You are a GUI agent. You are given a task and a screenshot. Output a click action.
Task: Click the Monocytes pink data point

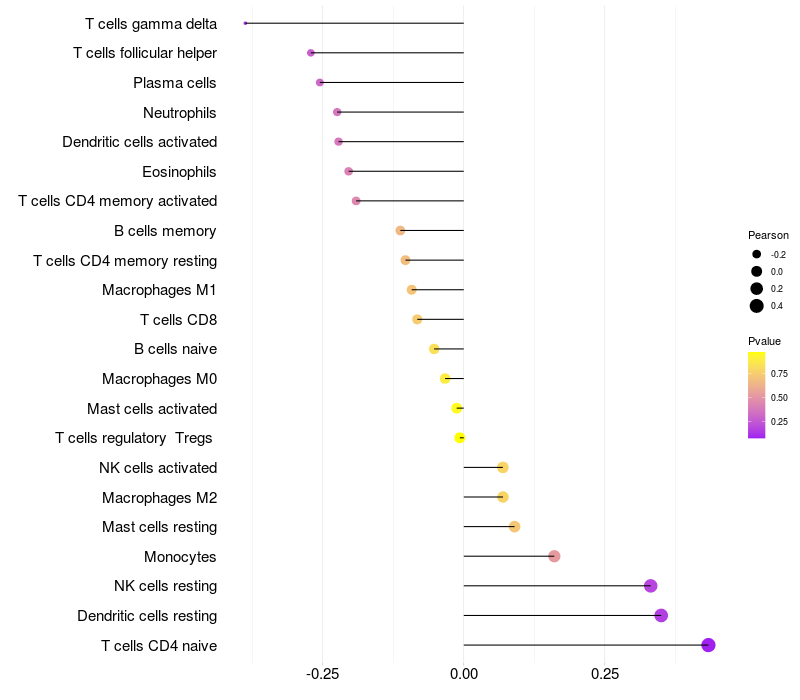click(x=554, y=556)
